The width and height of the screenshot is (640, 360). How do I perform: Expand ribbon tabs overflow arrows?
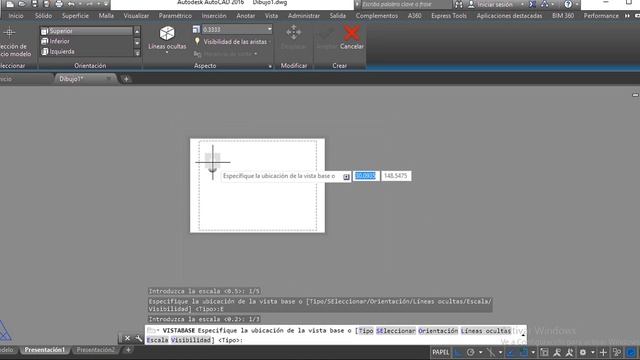627,16
